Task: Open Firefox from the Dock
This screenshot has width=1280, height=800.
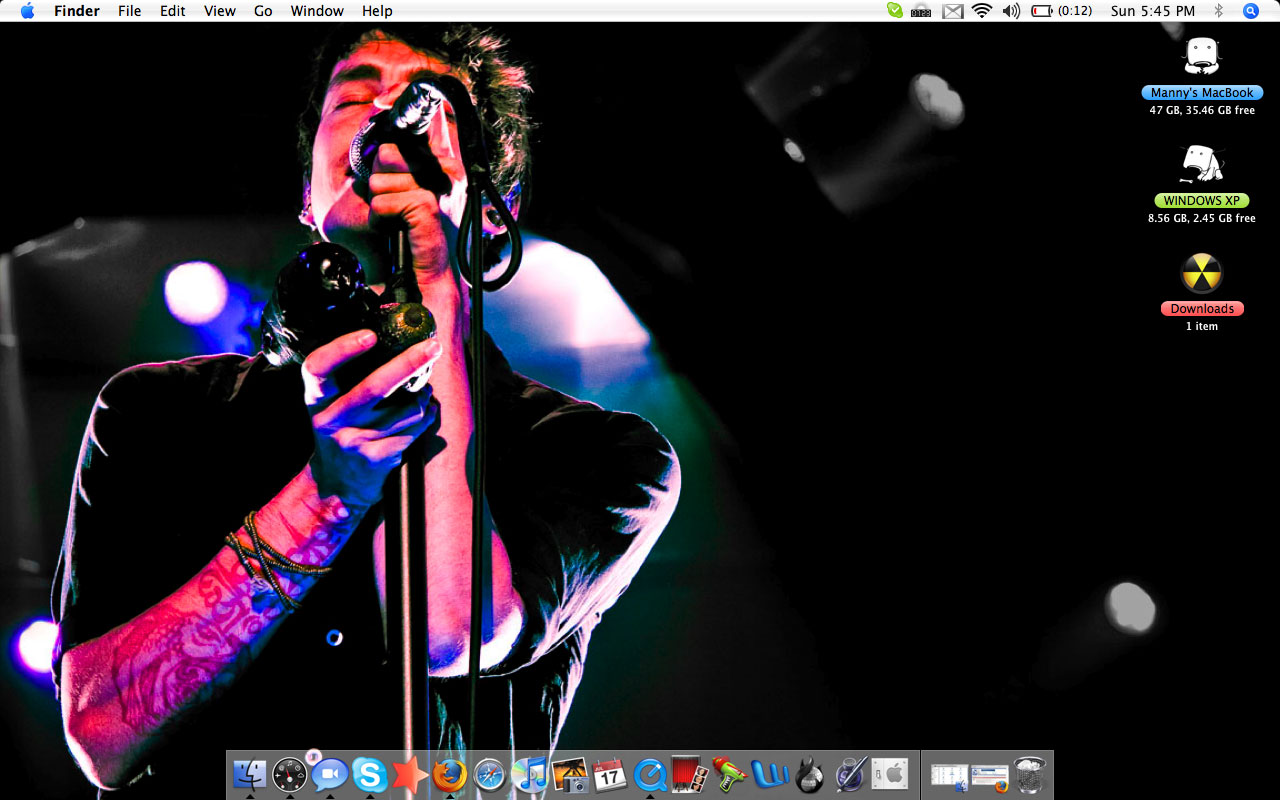Action: (450, 774)
